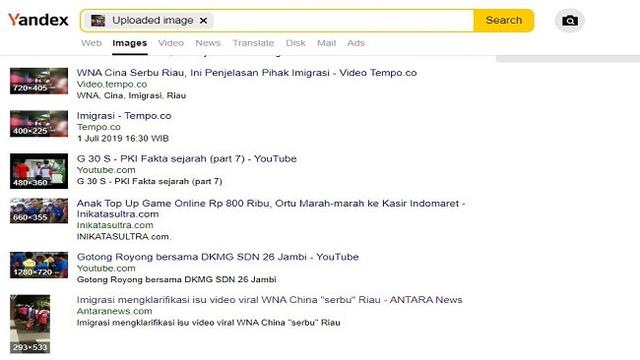Switch to the Web tab

(91, 43)
